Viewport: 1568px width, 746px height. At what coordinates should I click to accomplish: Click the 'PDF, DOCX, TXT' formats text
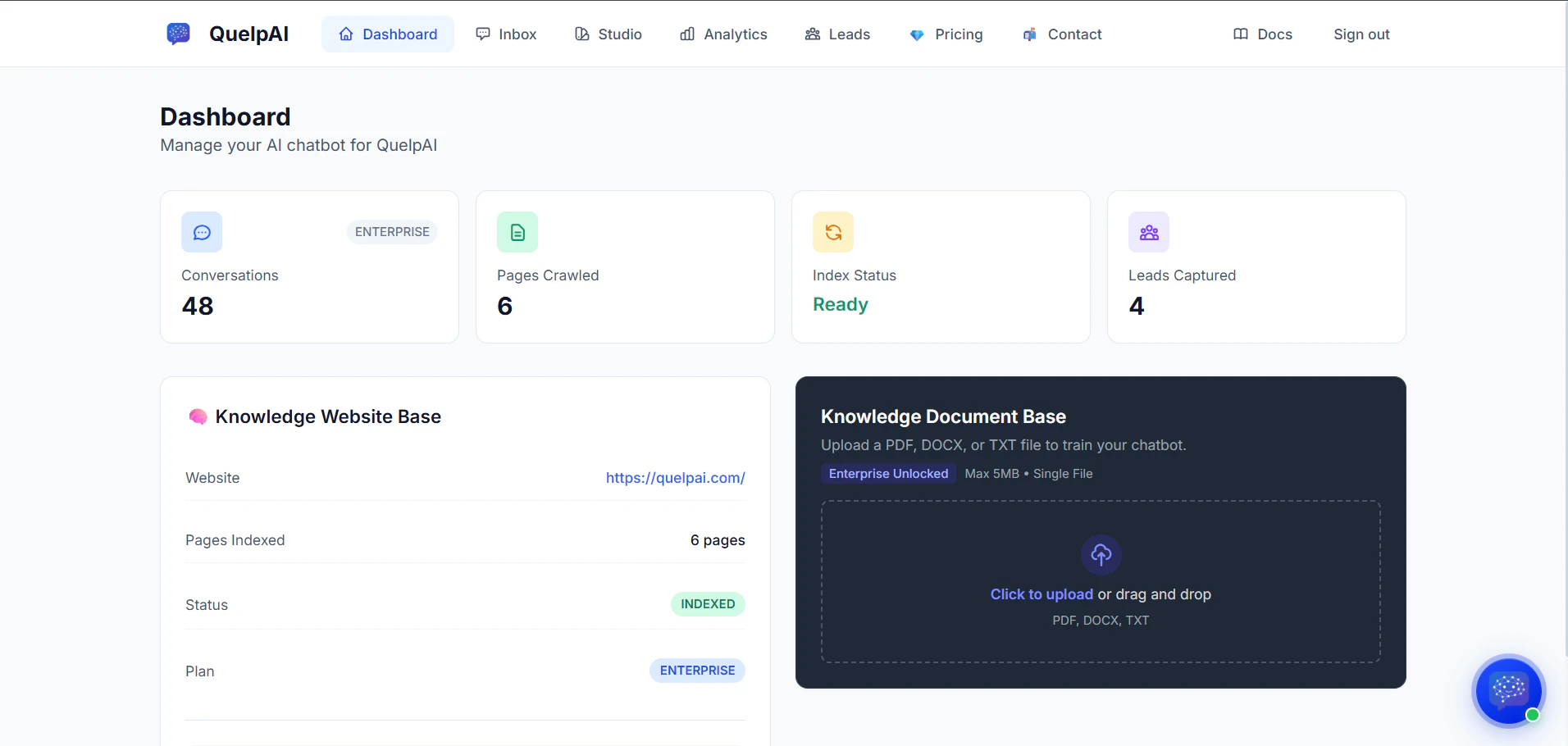tap(1101, 621)
